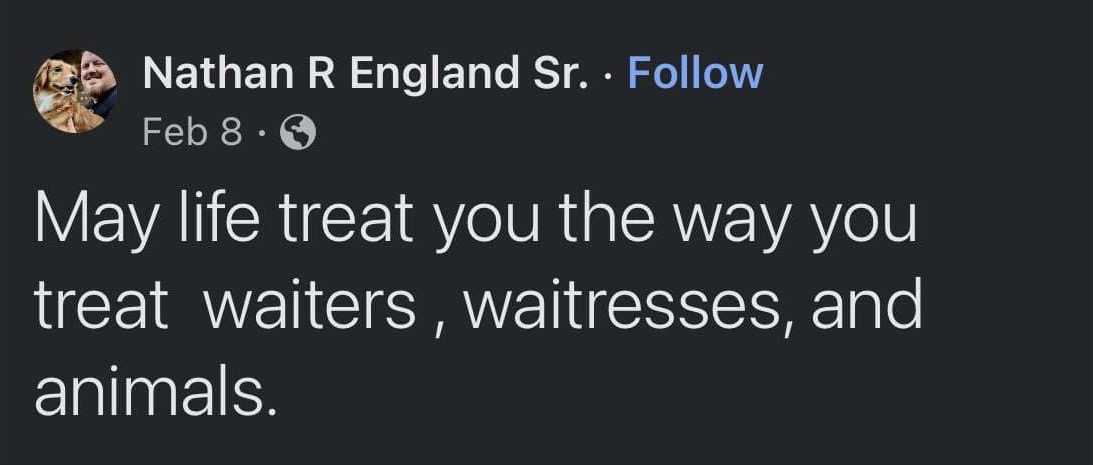The image size is (1093, 465).
Task: Click "Sr." at the end of the author name
Action: click(x=557, y=74)
